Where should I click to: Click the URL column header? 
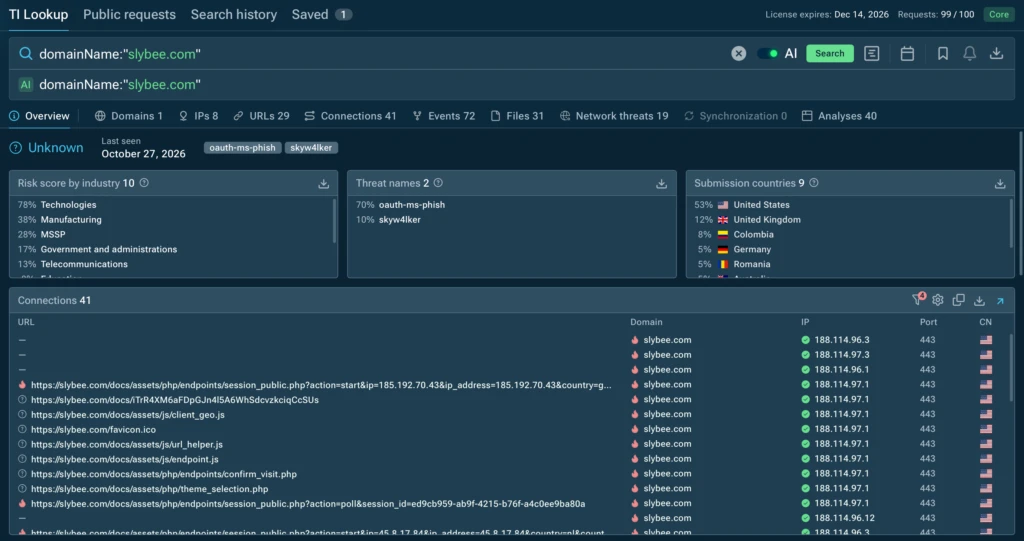(26, 322)
